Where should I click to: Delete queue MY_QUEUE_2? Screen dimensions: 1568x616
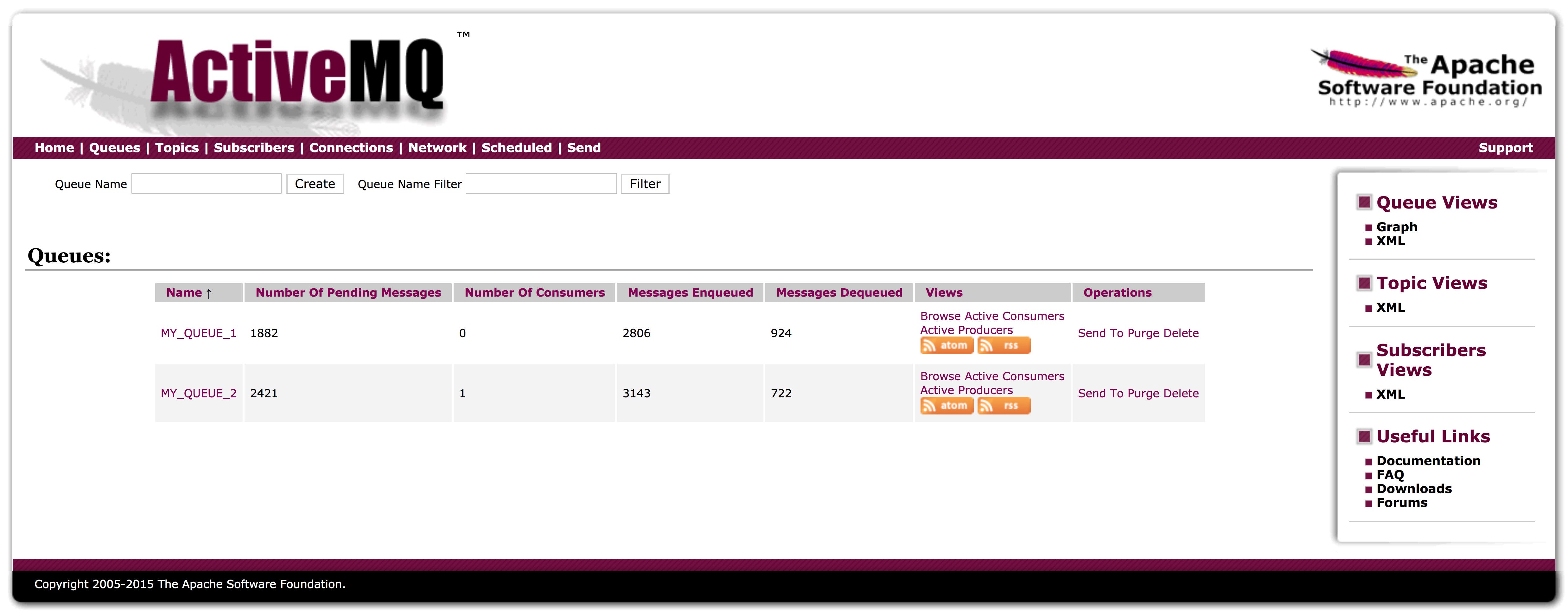tap(1183, 393)
